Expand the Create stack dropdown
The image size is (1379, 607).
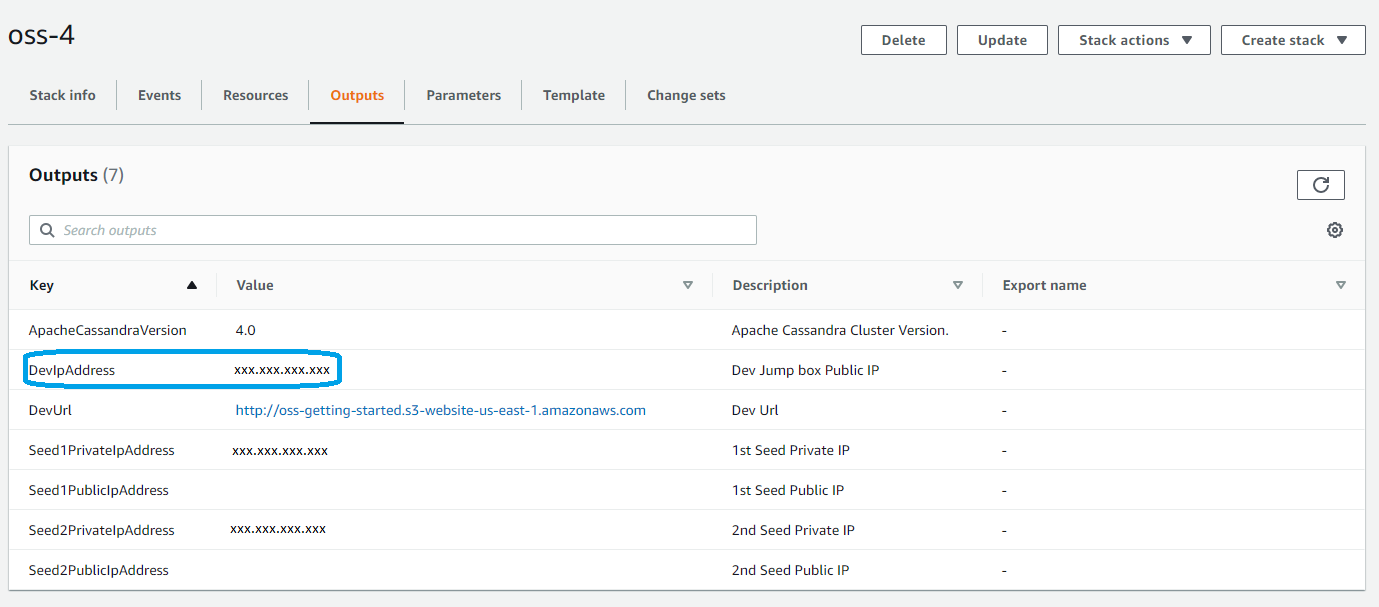[1292, 40]
